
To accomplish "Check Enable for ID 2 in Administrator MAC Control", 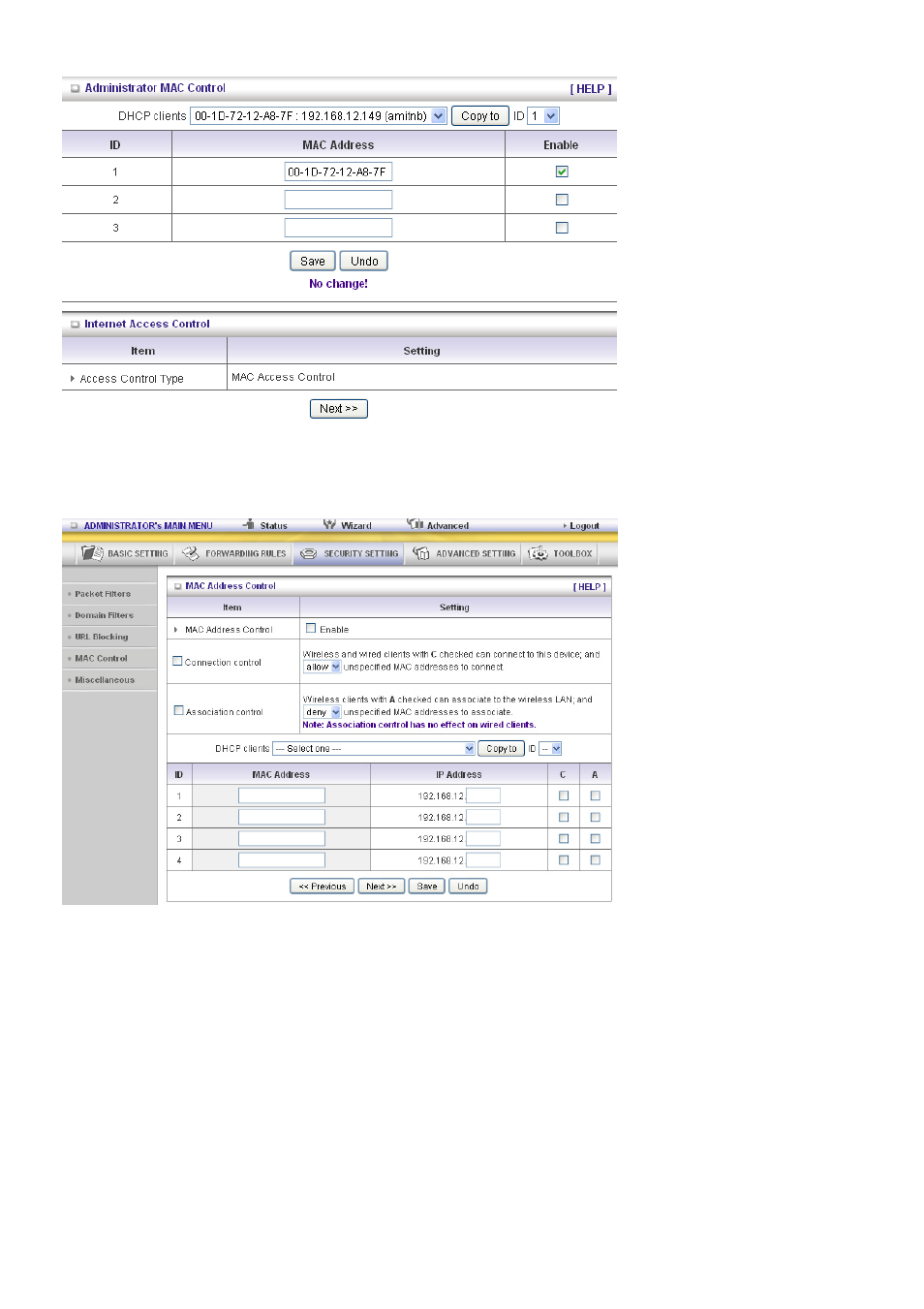I will point(562,200).
